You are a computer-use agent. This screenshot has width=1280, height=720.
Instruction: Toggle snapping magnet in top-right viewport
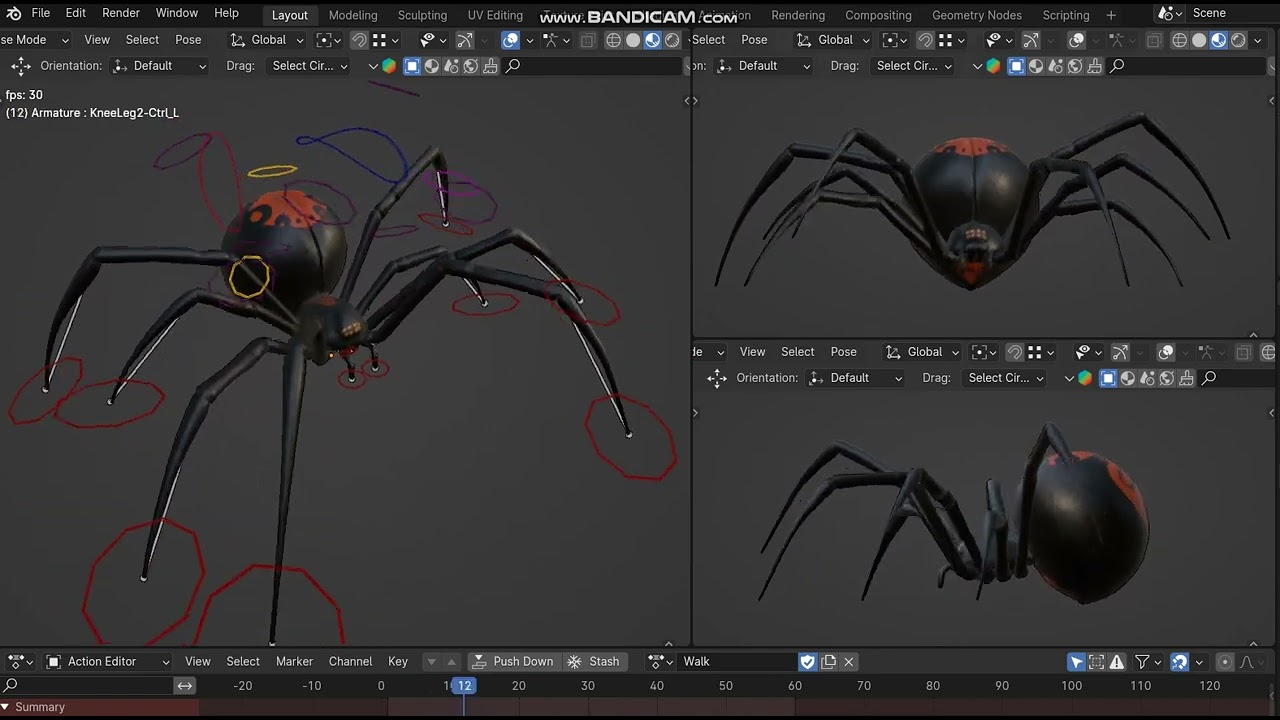(926, 40)
